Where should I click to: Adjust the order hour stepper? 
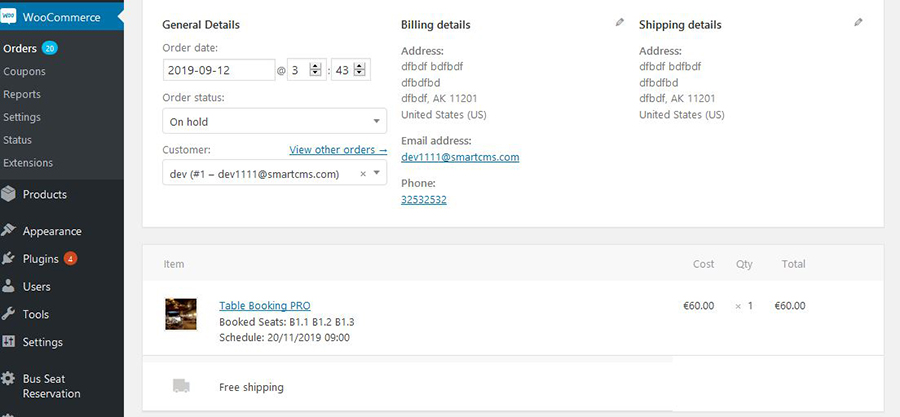(315, 70)
